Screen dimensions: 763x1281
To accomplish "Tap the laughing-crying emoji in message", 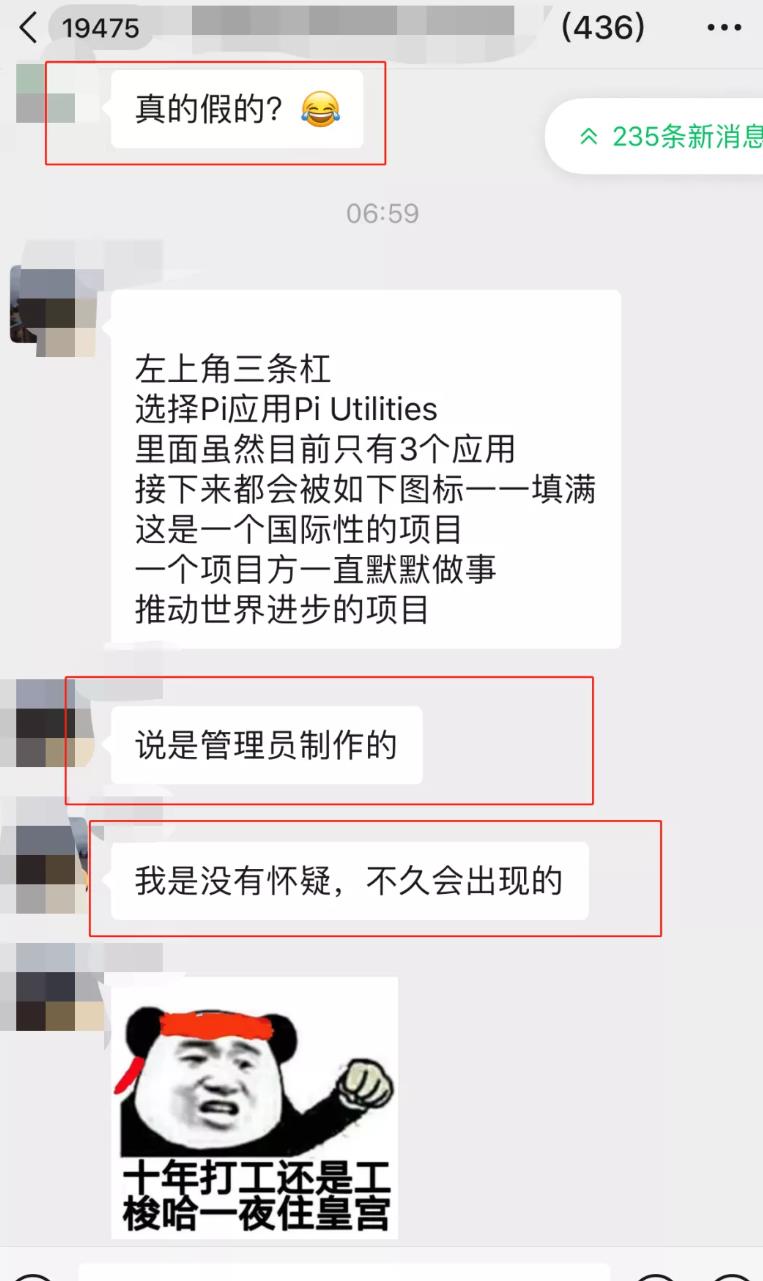I will [320, 110].
